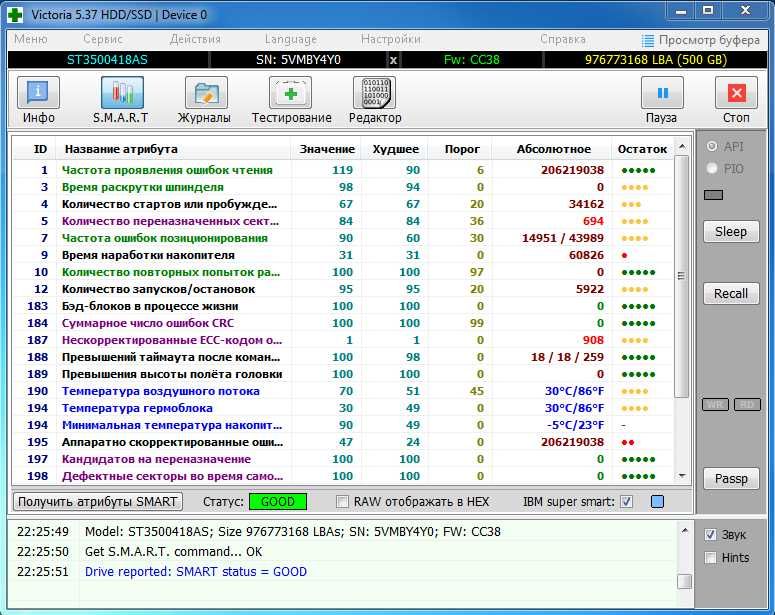Open the Language menu
The width and height of the screenshot is (775, 615).
[290, 40]
